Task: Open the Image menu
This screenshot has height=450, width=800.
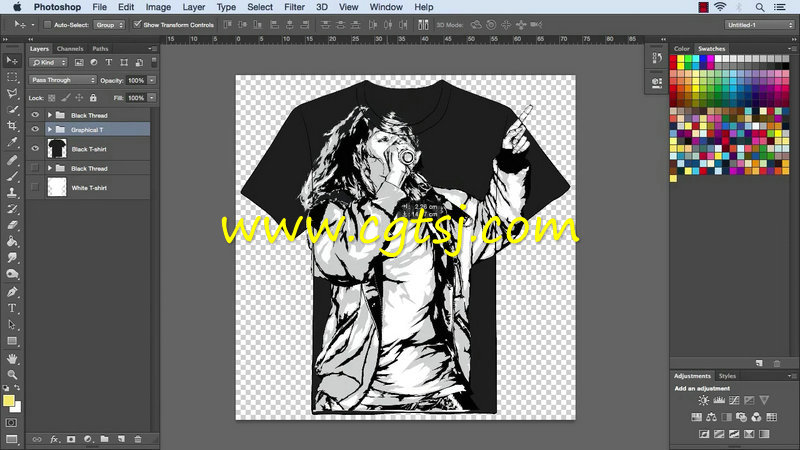Action: coord(158,7)
